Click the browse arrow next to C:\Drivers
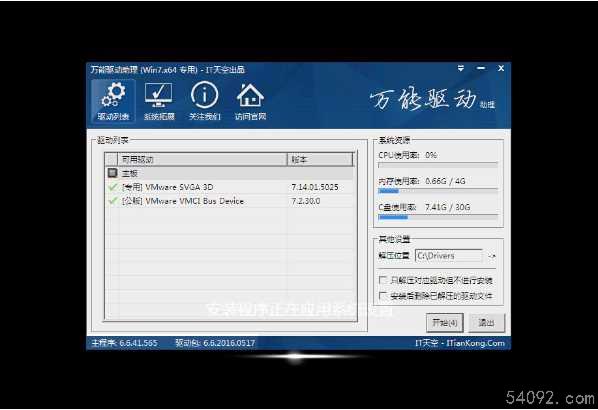This screenshot has width=598, height=410. pyautogui.click(x=492, y=256)
